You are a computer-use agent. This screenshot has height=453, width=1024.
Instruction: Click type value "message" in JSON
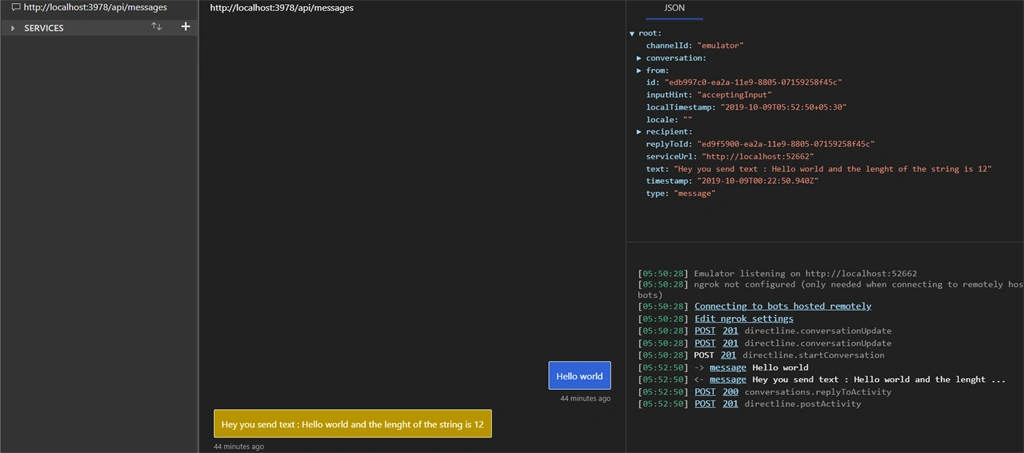tap(695, 193)
